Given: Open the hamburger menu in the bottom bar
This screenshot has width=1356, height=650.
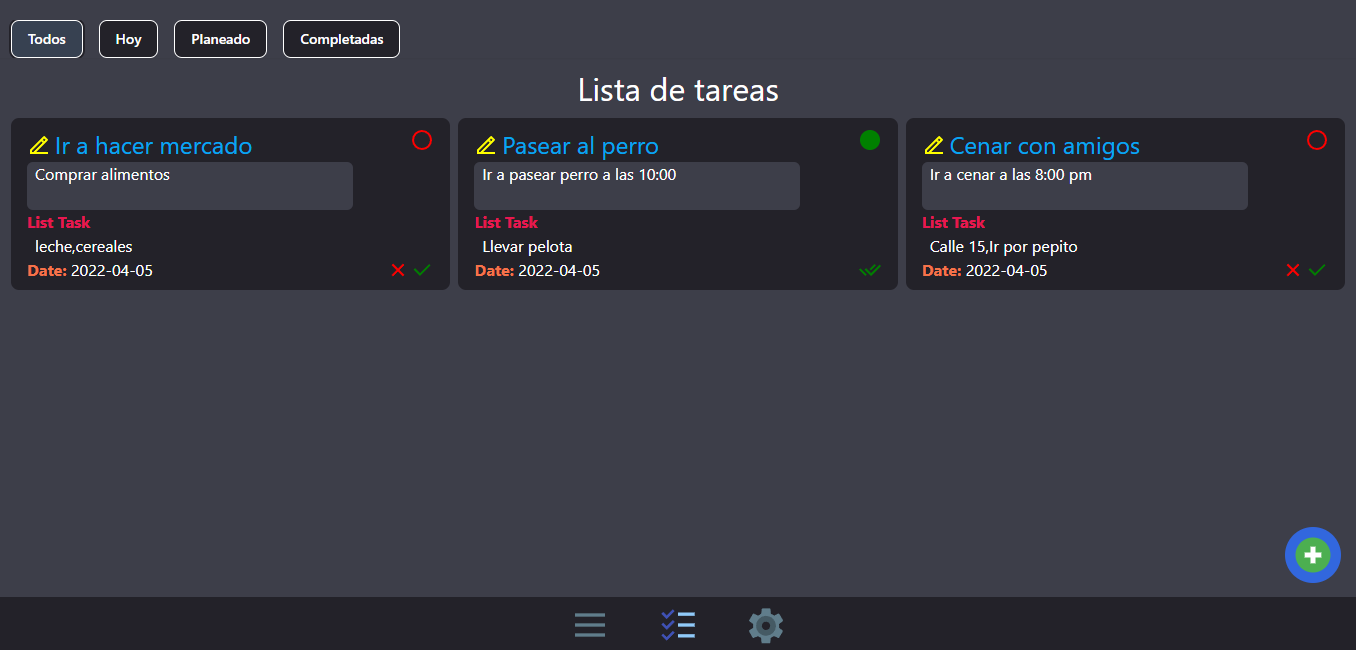Looking at the screenshot, I should tap(590, 625).
